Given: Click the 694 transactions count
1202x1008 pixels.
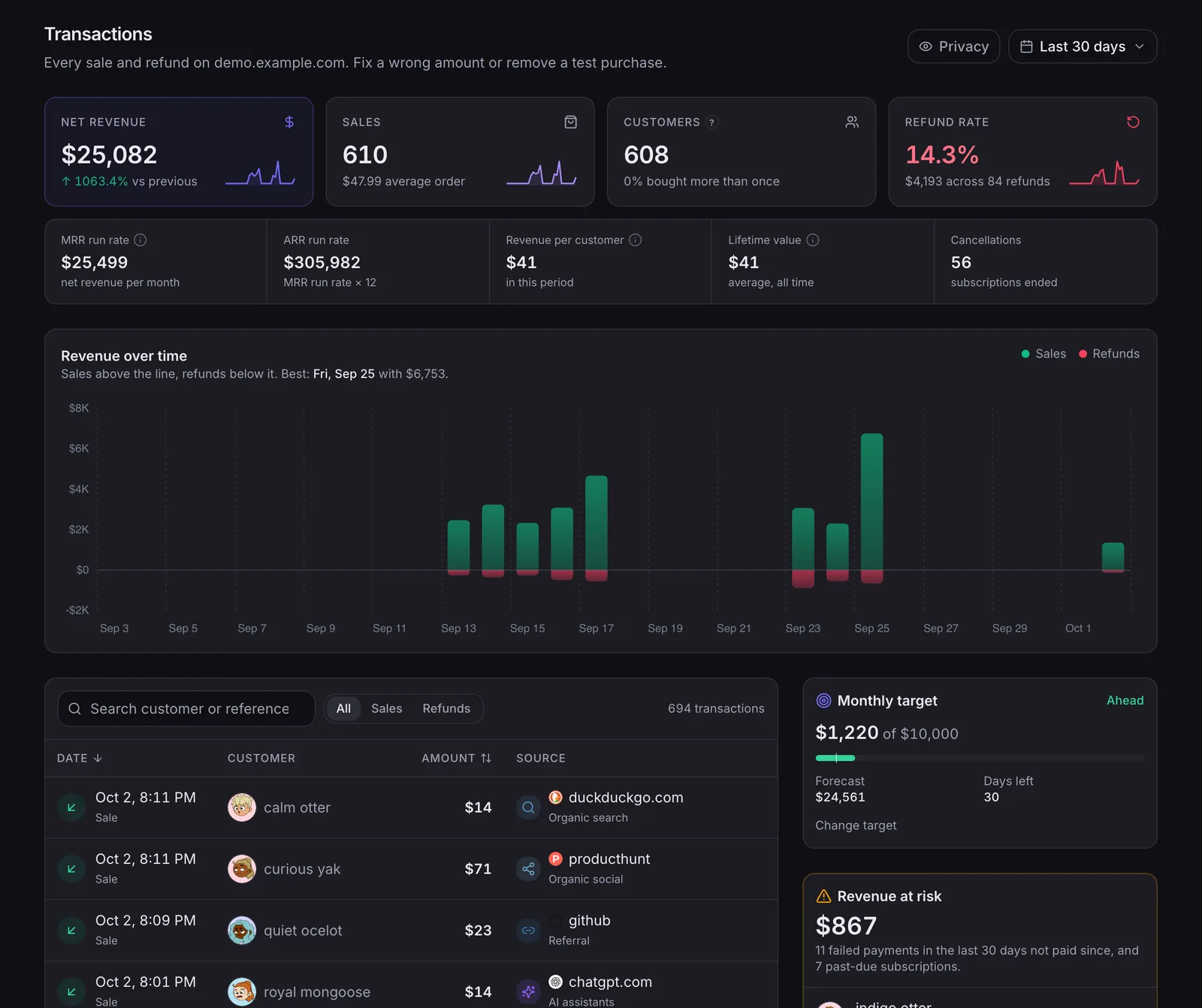Looking at the screenshot, I should [x=716, y=708].
